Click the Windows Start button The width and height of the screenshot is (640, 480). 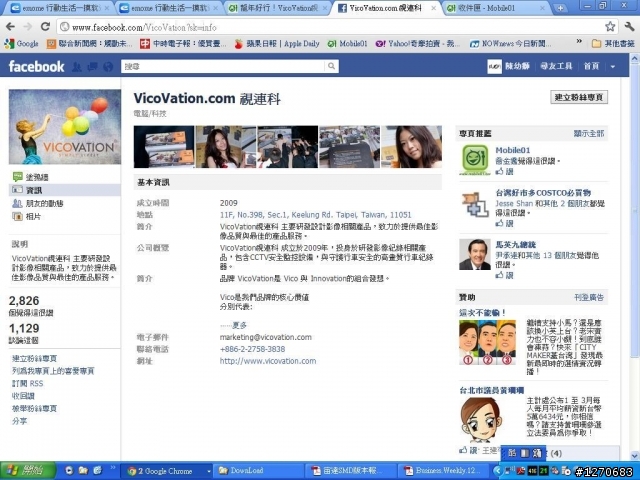(27, 471)
